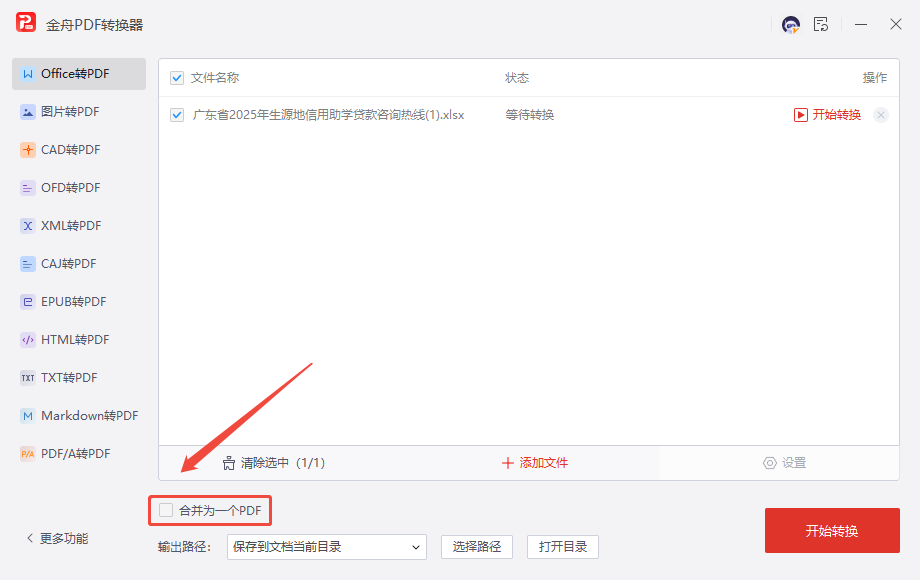Viewport: 920px width, 580px height.
Task: Click the 输出路径 label
Action: tap(184, 547)
